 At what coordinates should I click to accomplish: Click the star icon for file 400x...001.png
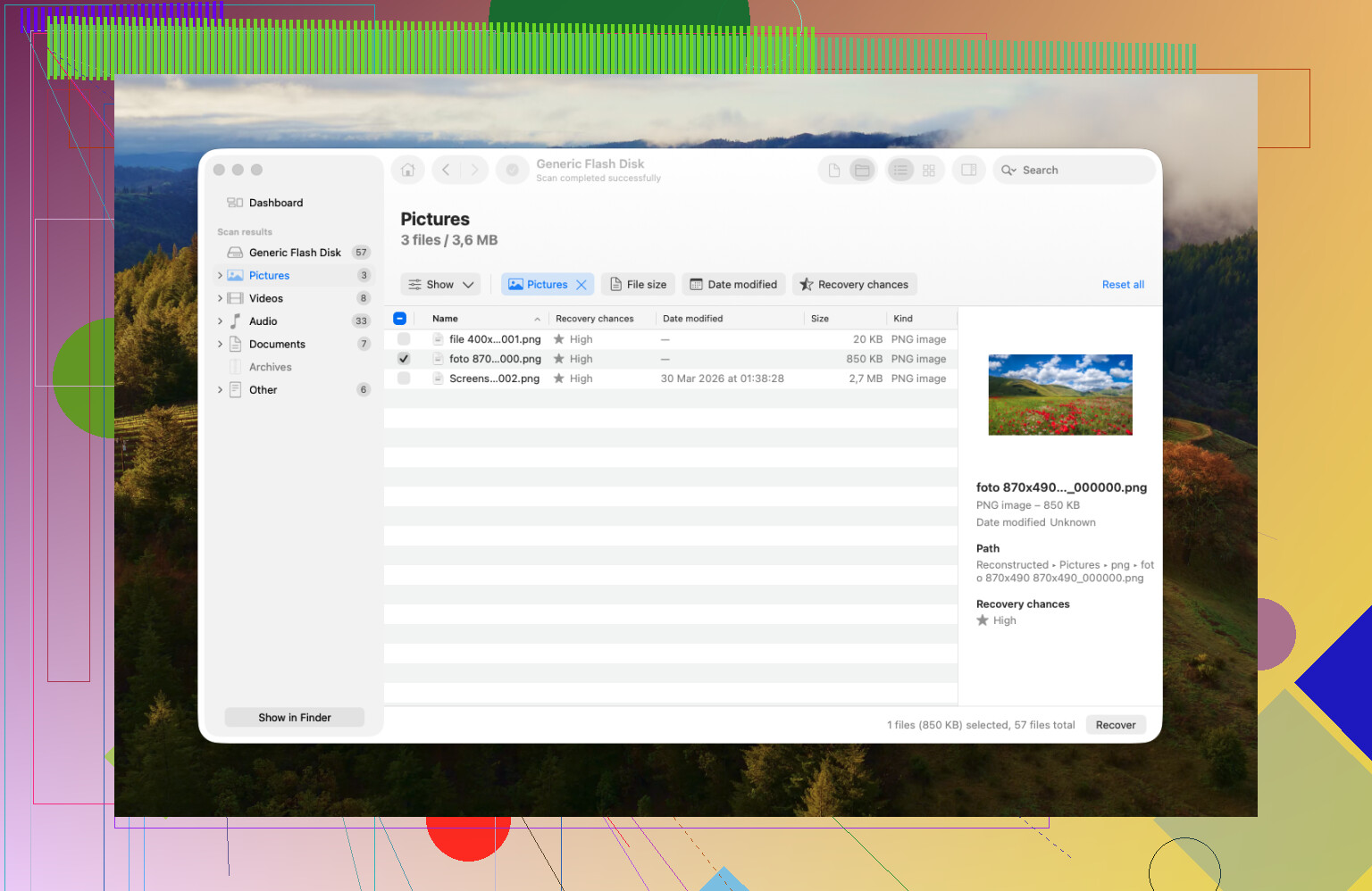[559, 339]
